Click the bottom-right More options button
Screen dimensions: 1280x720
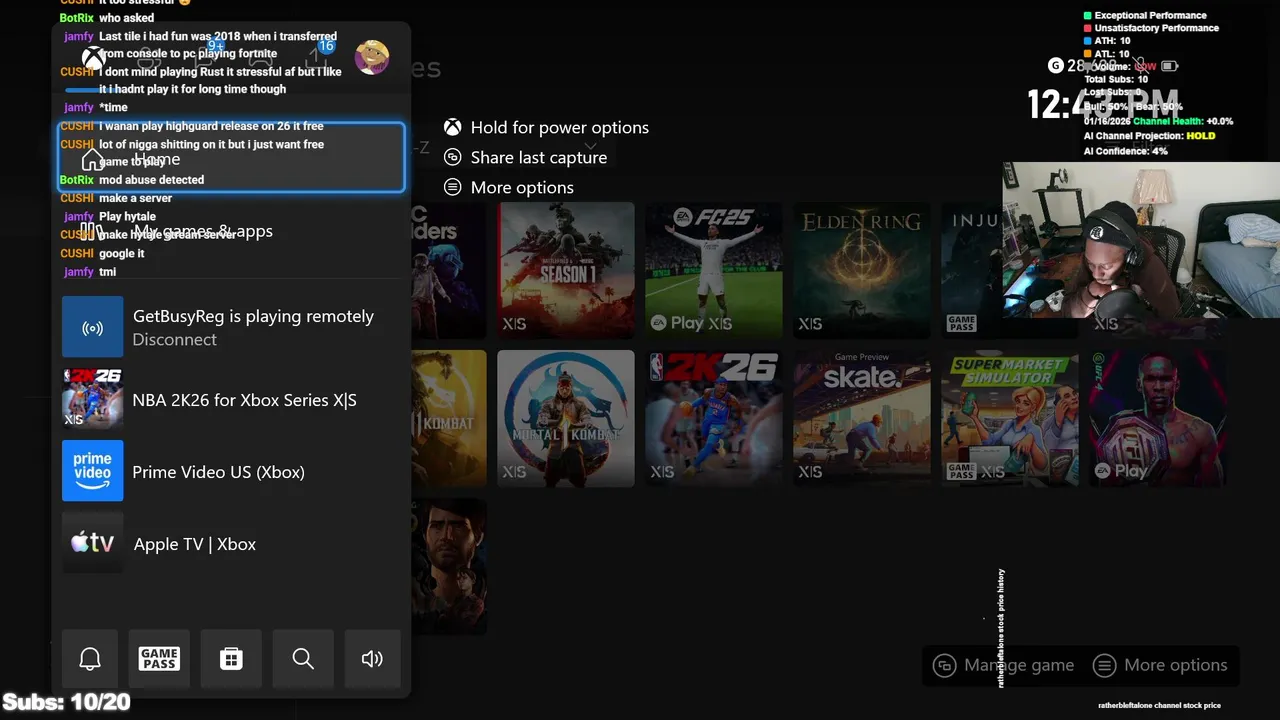[1161, 665]
